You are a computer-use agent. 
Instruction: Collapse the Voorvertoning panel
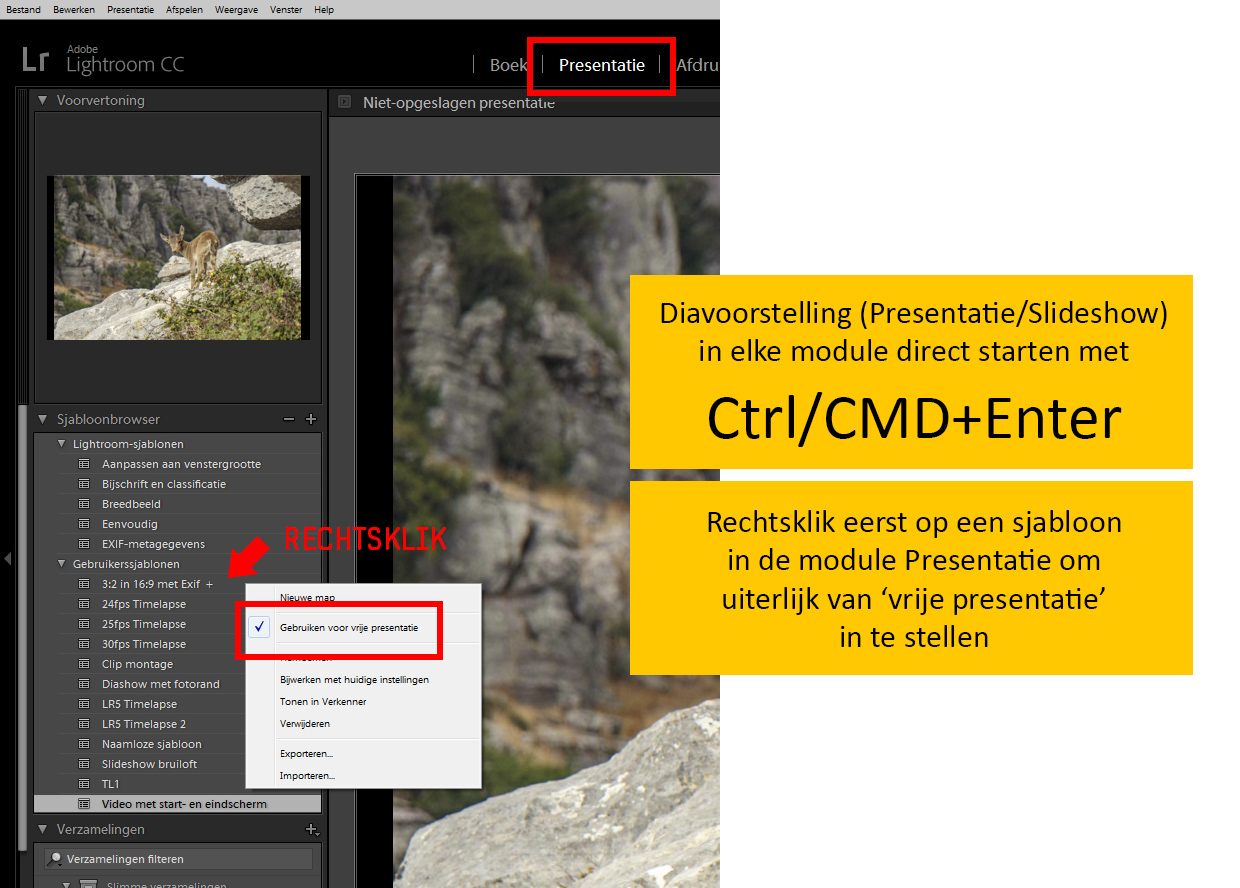43,100
